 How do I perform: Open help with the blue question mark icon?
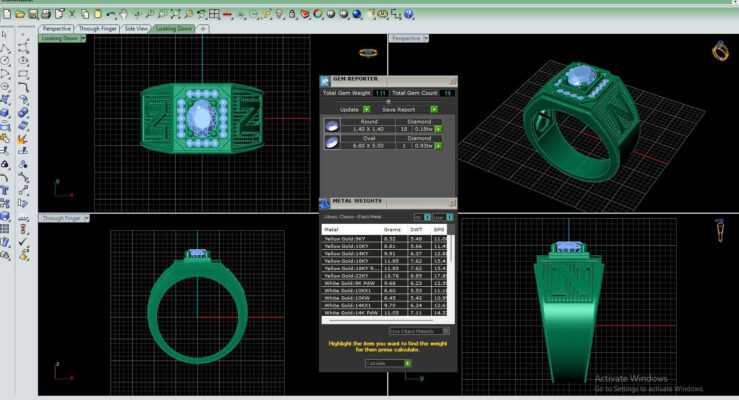tap(409, 14)
